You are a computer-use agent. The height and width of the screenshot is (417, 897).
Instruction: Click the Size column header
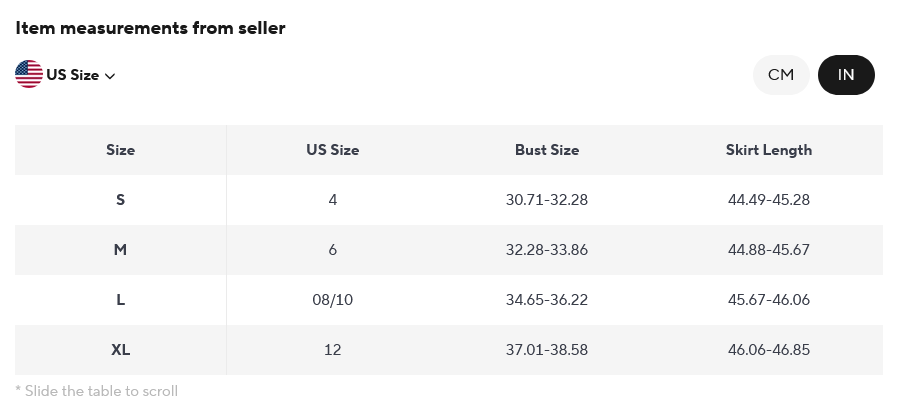point(121,150)
